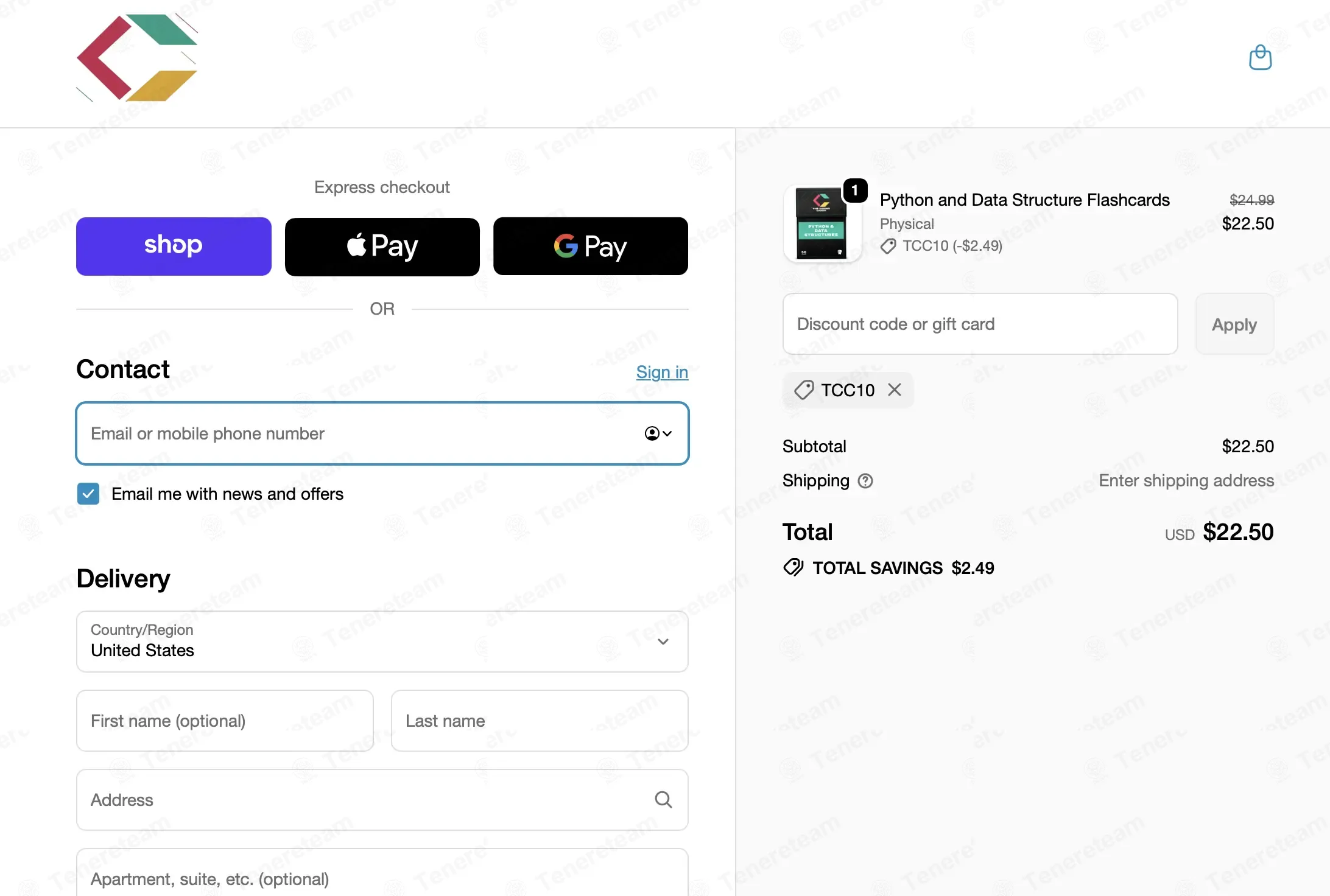Click the Shipping help question icon
Image resolution: width=1330 pixels, height=896 pixels.
pyautogui.click(x=865, y=481)
